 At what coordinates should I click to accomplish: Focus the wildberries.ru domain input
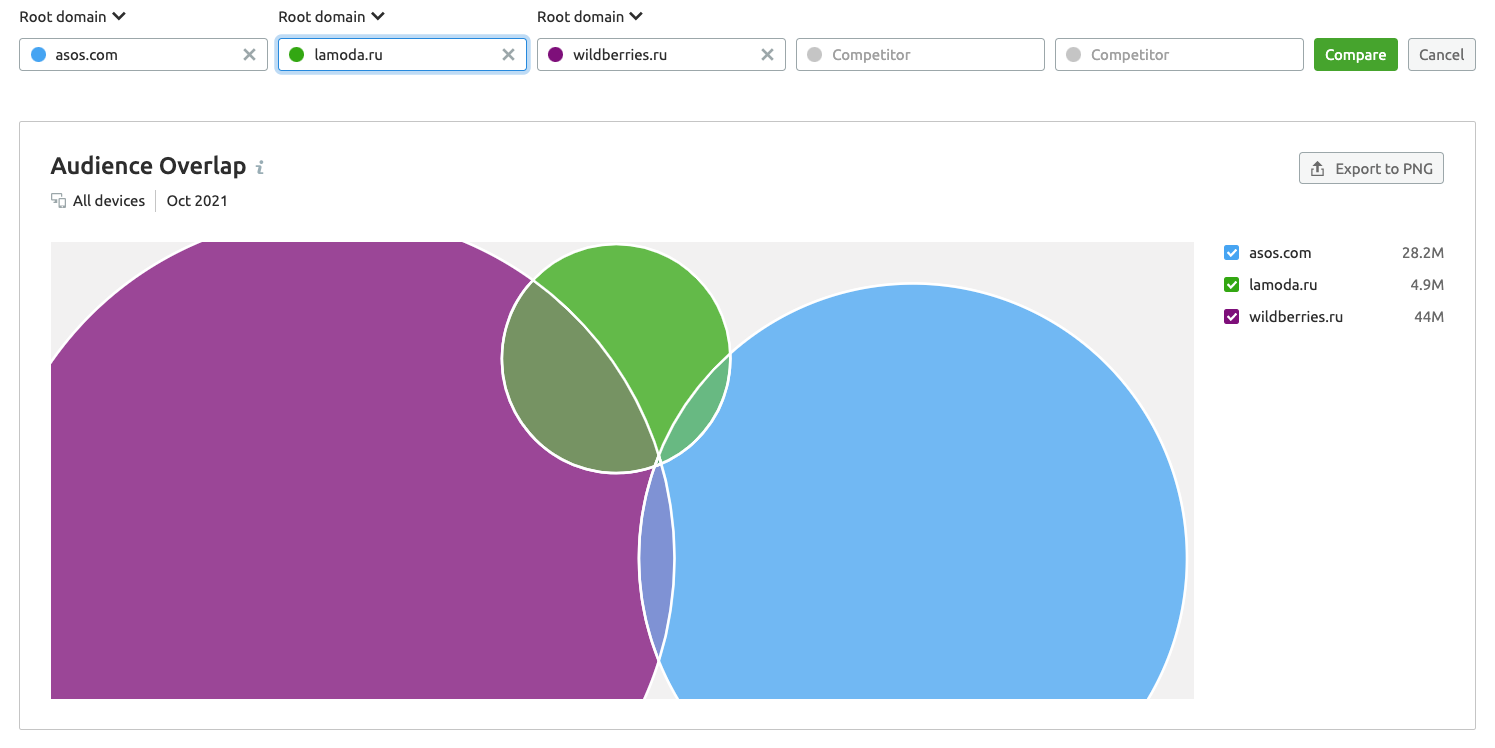[661, 55]
